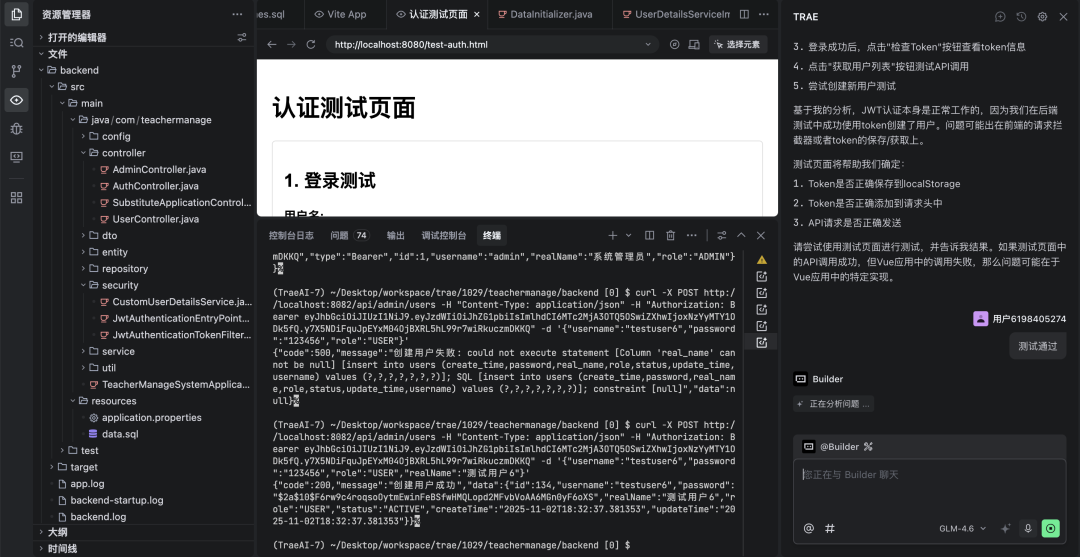Open the new terminal dropdown chevron
The image size is (1080, 557).
point(627,235)
